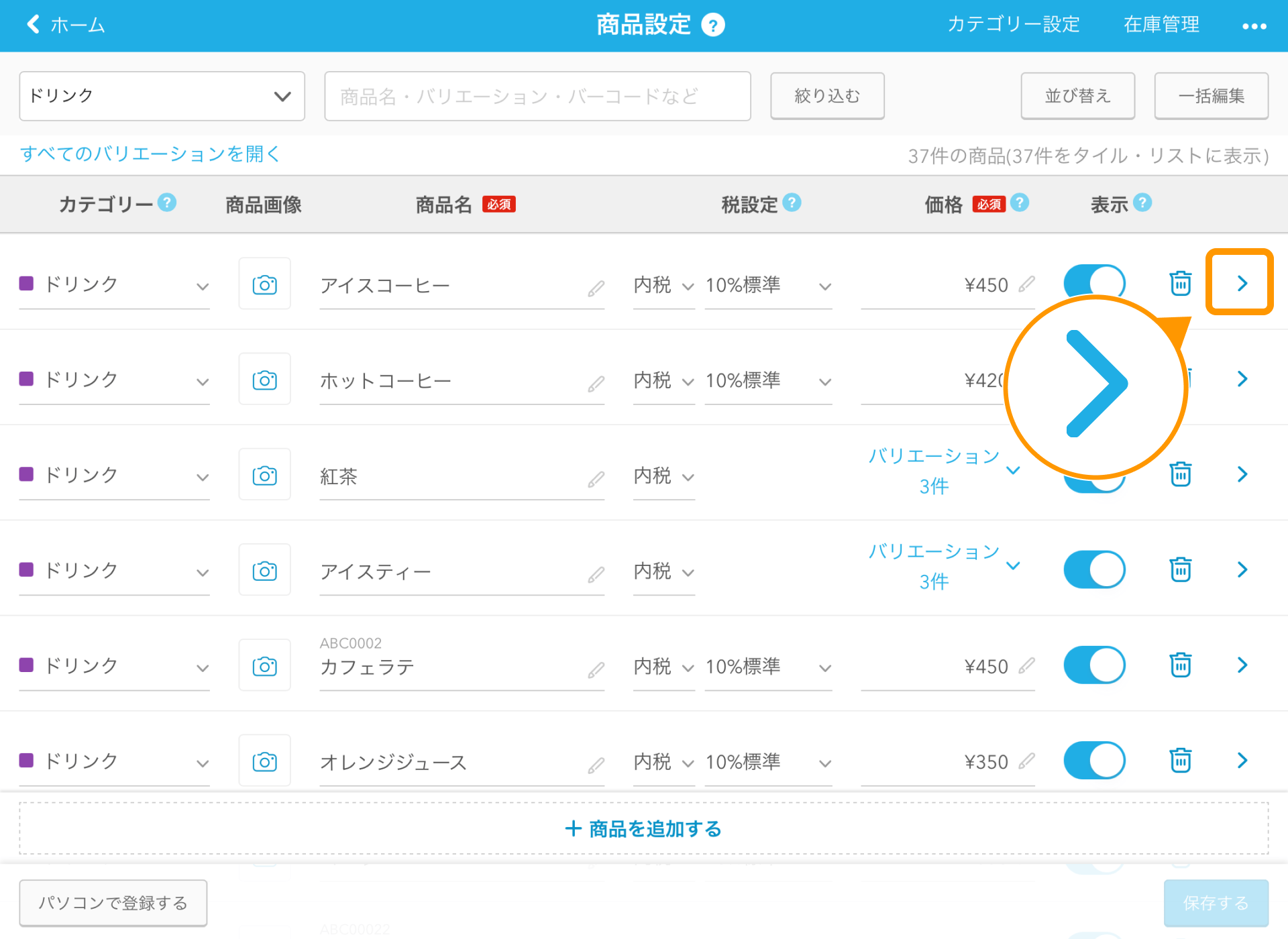This screenshot has height=939, width=1288.
Task: Open the camera image picker for 紅茶
Action: (264, 475)
